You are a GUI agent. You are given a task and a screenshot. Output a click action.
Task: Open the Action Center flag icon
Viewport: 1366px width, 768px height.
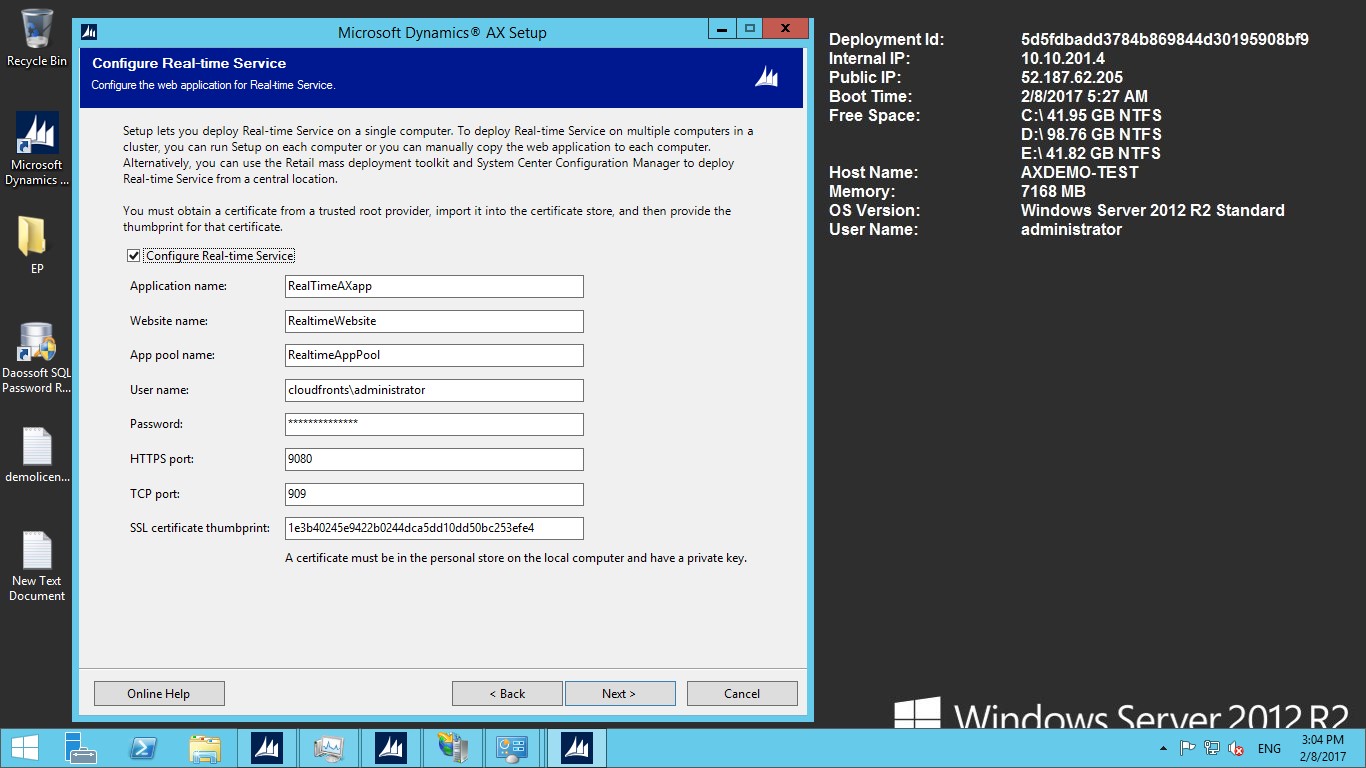(1188, 748)
